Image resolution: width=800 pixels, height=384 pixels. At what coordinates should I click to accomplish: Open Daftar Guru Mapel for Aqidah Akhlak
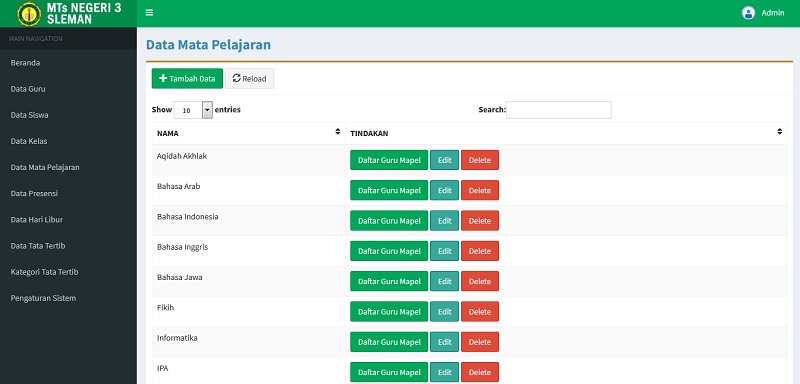pos(389,160)
